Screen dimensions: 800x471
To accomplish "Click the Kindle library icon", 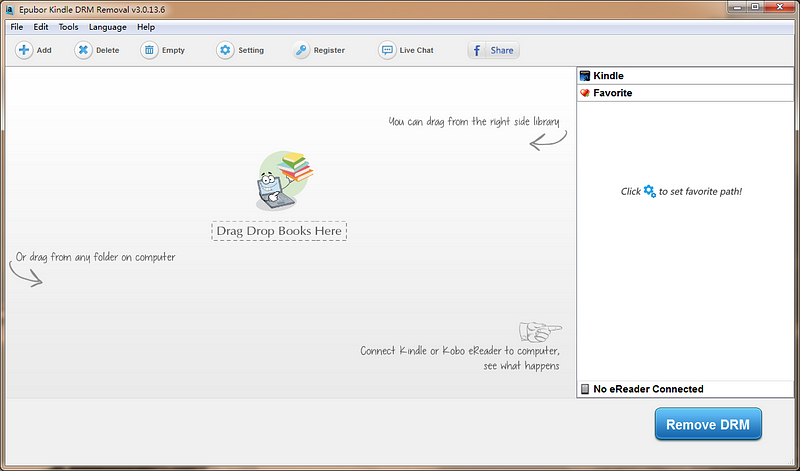I will coord(585,76).
